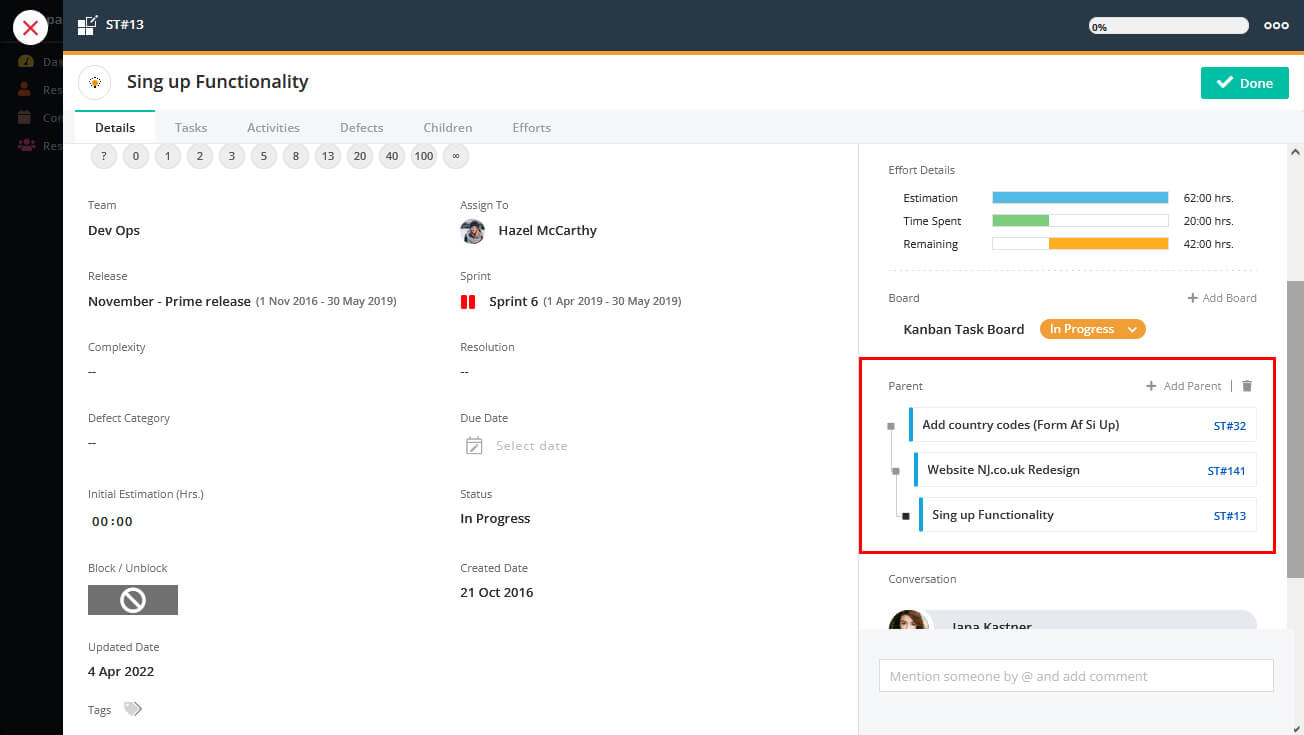The image size is (1304, 735).
Task: Toggle the Block / Unblock button
Action: tap(133, 600)
